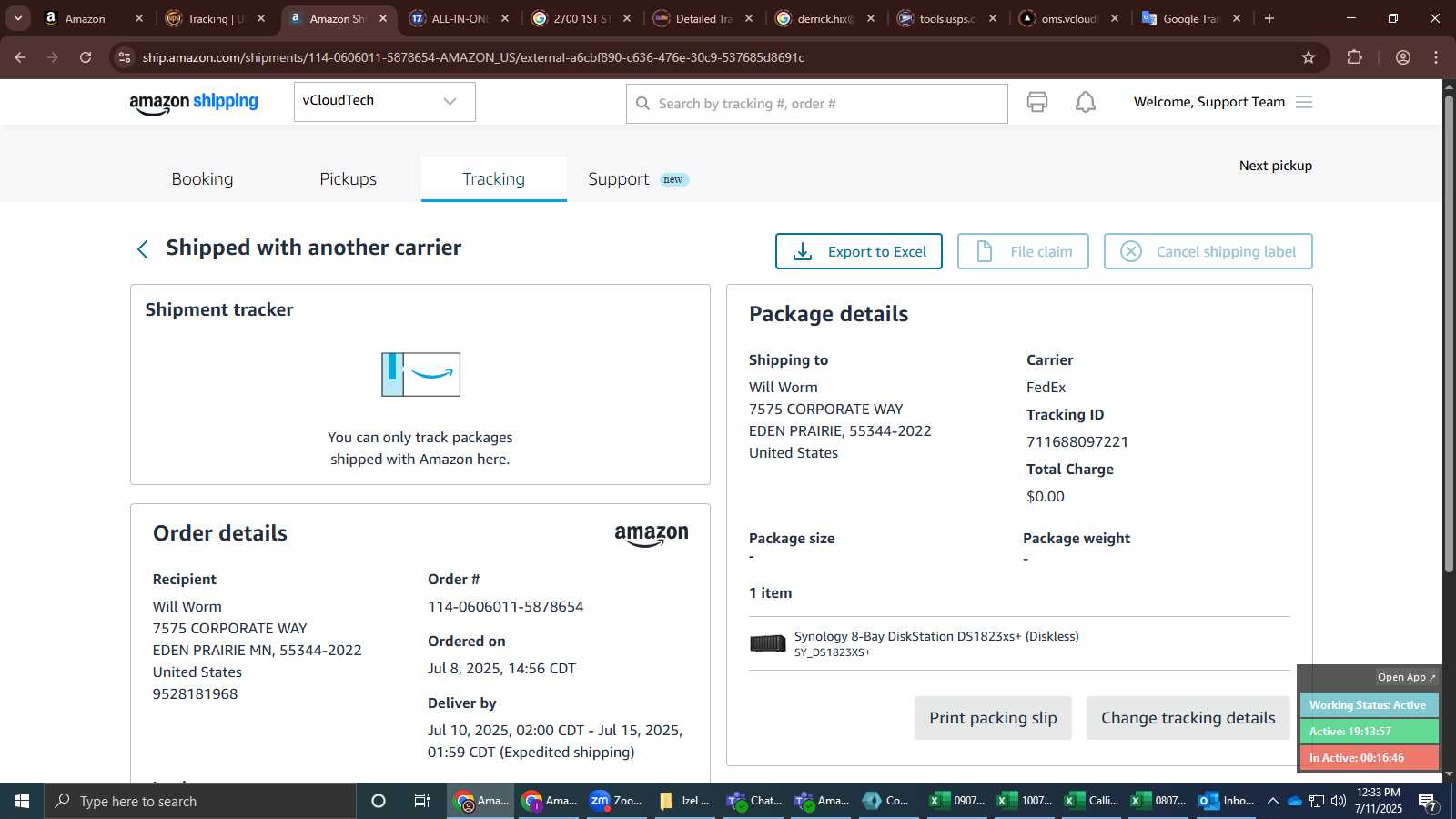Open Task View on taskbar
Screen dimensions: 1456x819
(422, 801)
